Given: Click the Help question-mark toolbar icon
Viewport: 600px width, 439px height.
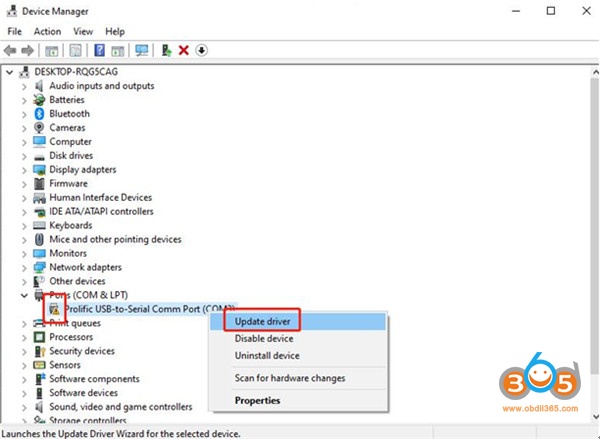Looking at the screenshot, I should pyautogui.click(x=100, y=50).
